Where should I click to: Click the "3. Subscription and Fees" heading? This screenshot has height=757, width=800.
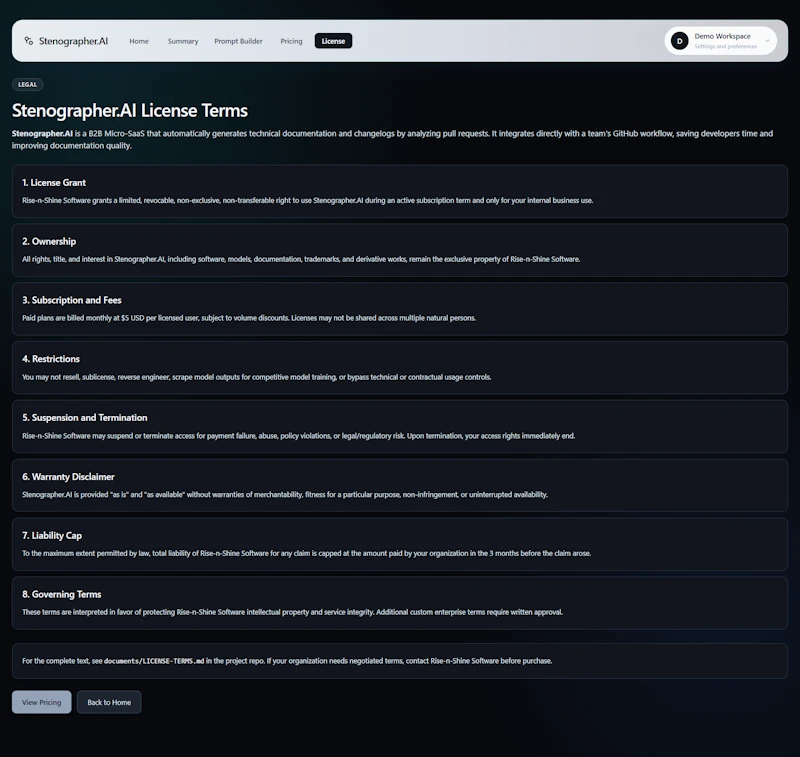(71, 300)
